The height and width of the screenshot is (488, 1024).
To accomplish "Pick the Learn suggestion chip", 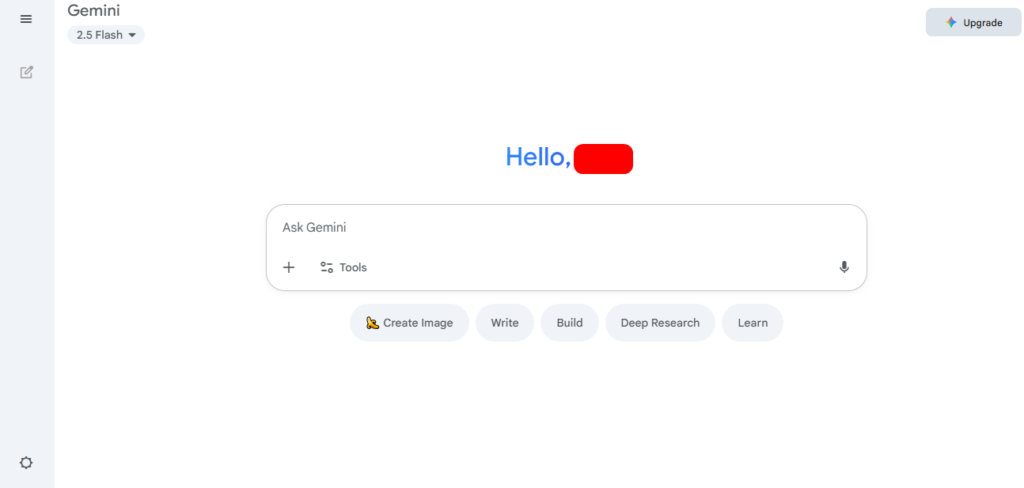I will pos(753,323).
